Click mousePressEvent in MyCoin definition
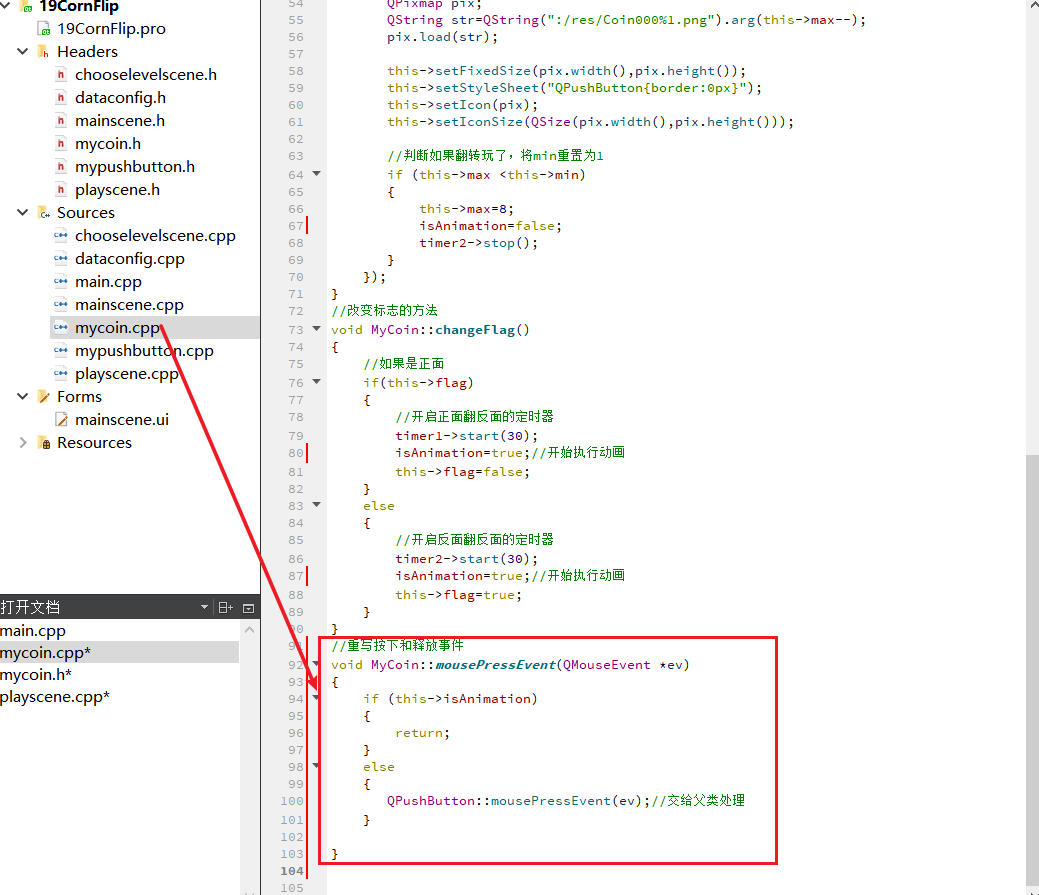The image size is (1039, 895). tap(496, 664)
